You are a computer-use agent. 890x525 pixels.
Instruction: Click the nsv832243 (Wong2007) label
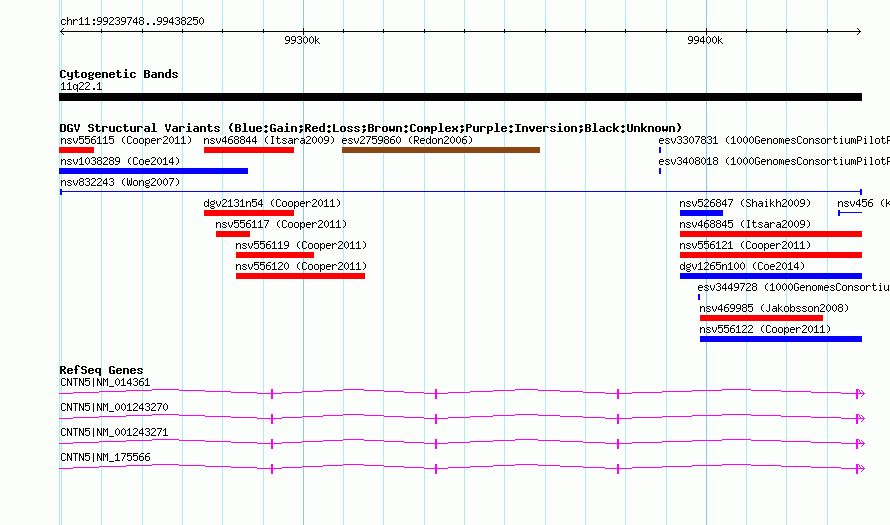click(120, 182)
